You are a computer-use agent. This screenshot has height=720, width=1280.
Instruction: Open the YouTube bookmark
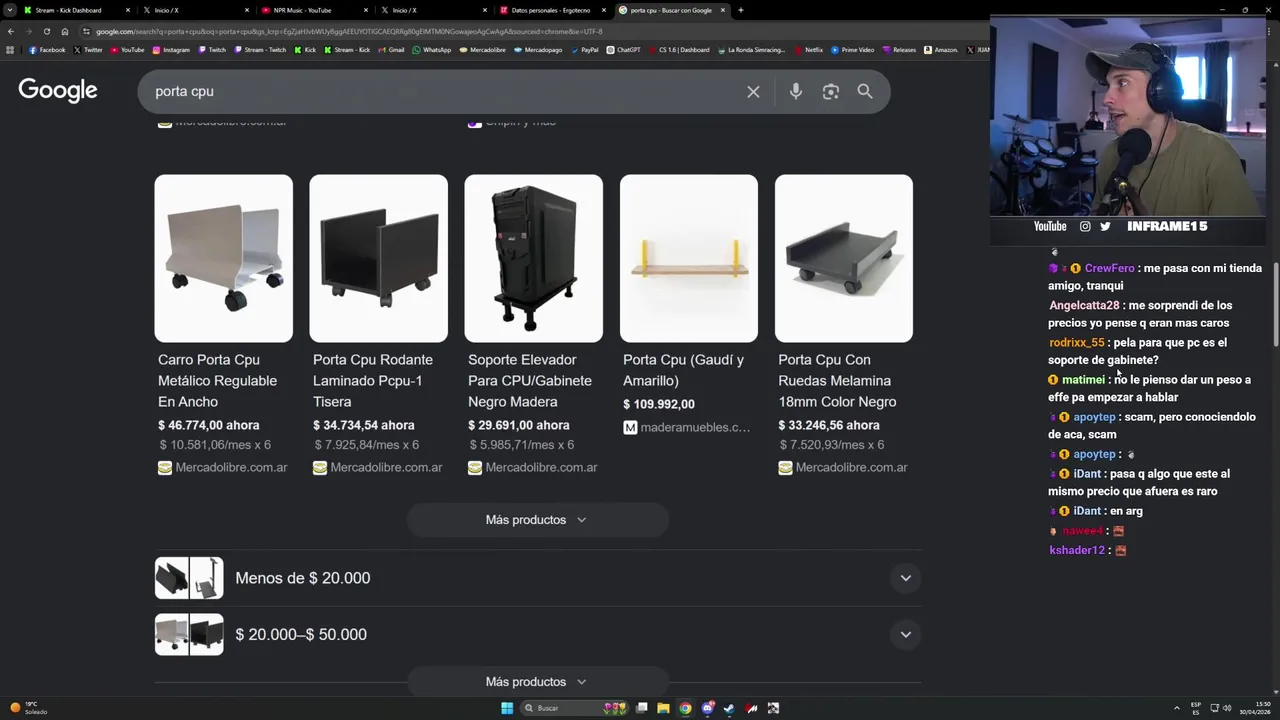127,50
